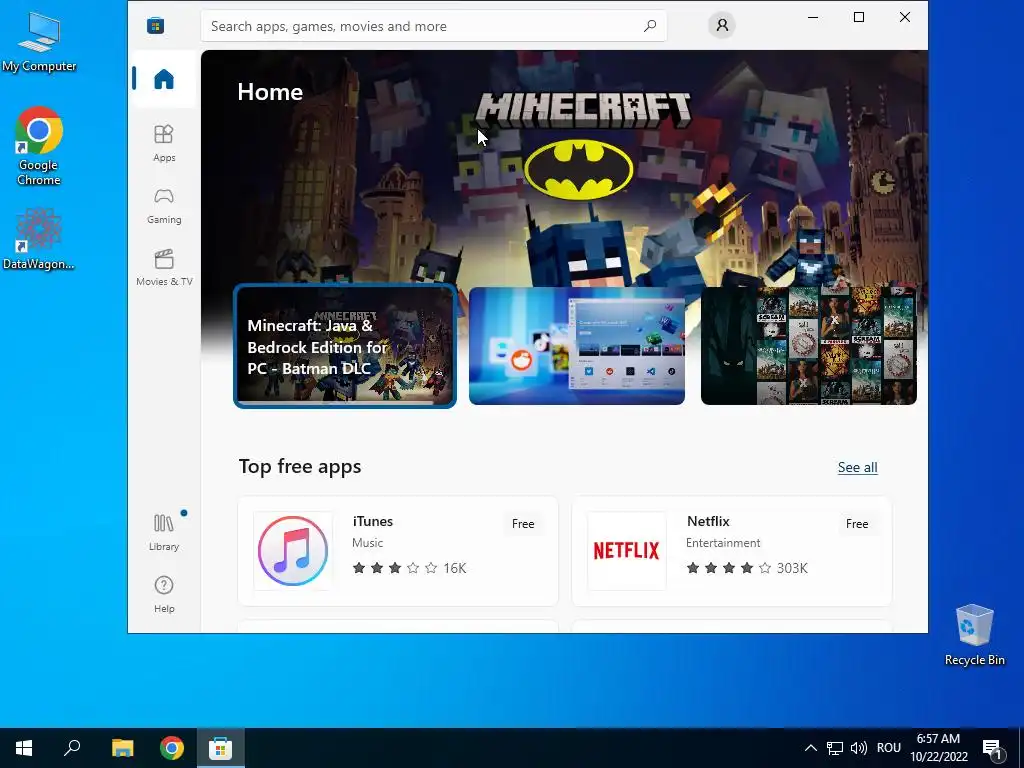The width and height of the screenshot is (1024, 768).
Task: Click the search magnifier icon
Action: pos(649,26)
